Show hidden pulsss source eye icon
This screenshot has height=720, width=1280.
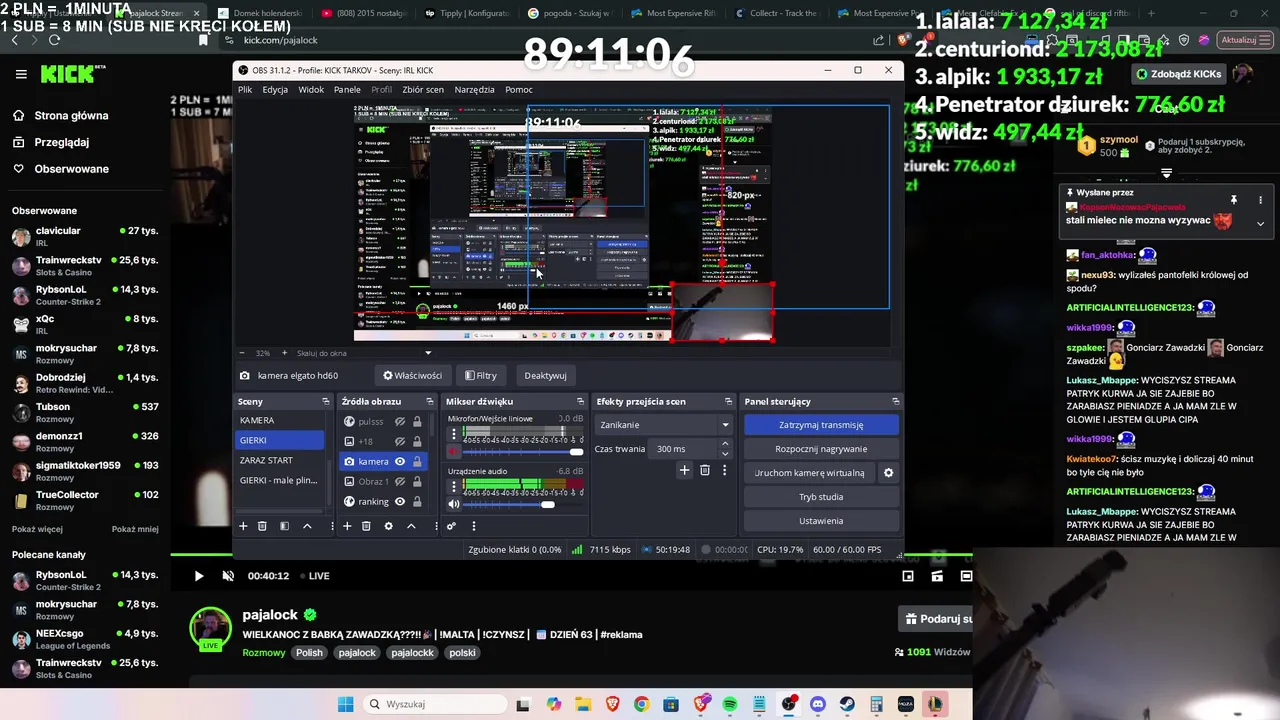[x=399, y=422]
